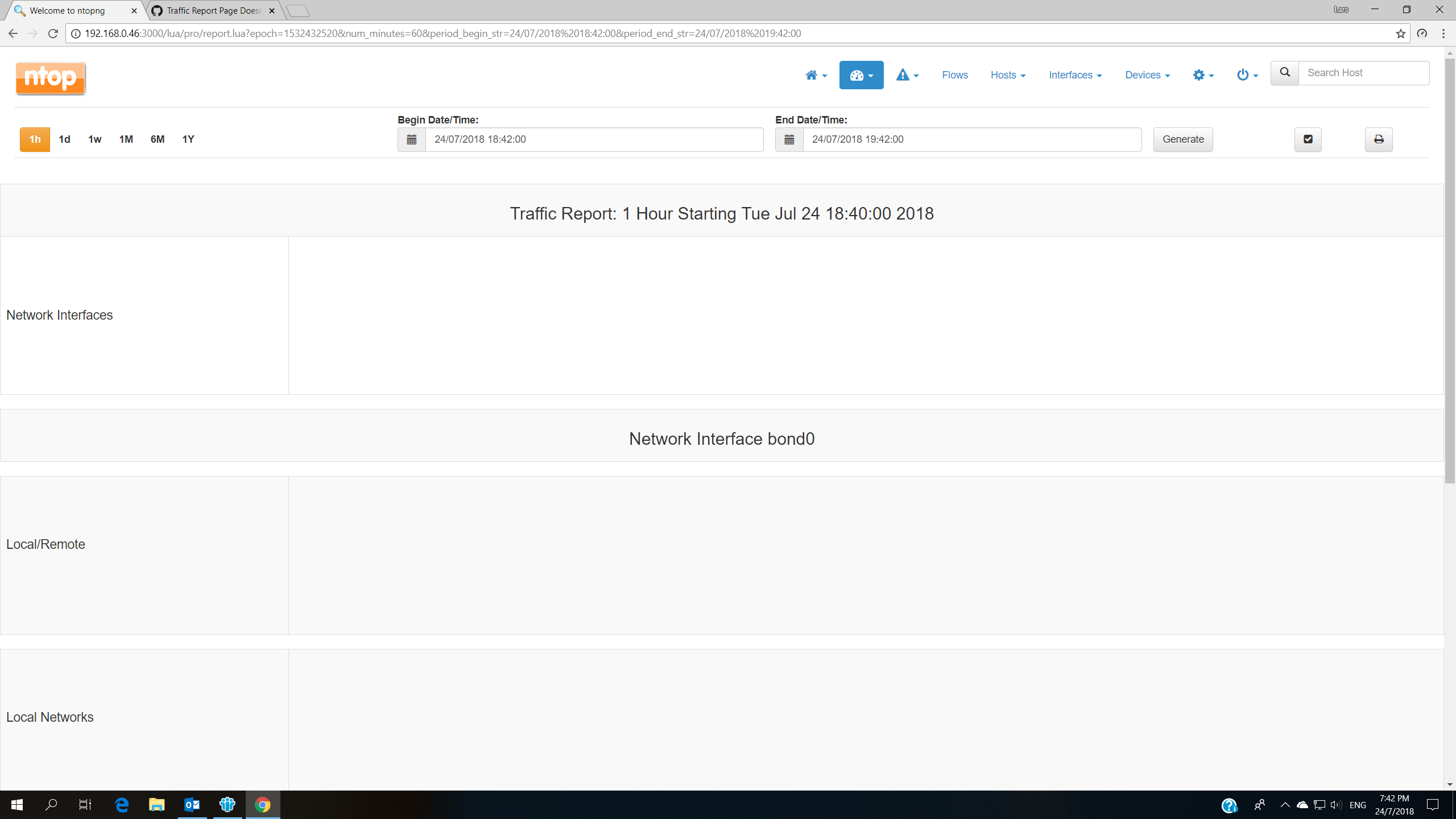Select the 1d time range

64,139
